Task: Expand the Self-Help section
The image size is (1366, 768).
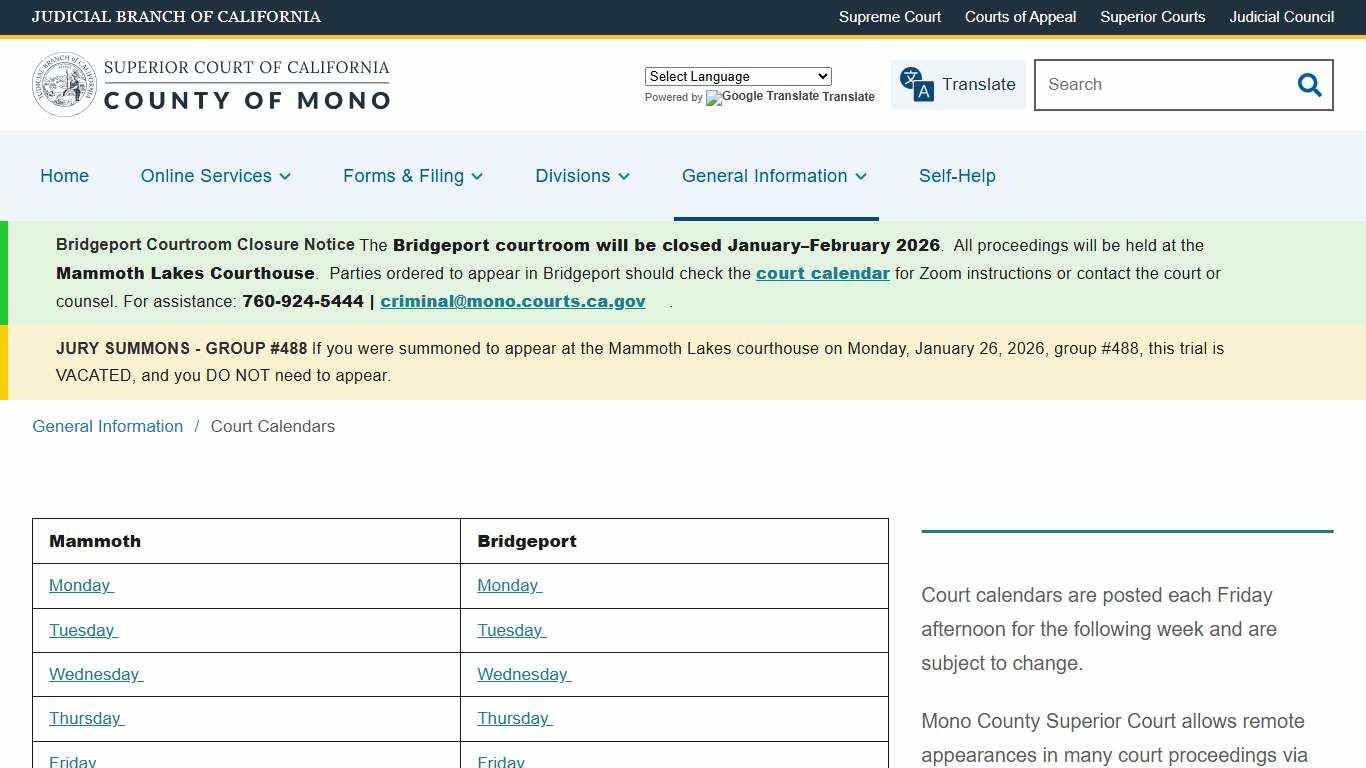Action: point(957,176)
